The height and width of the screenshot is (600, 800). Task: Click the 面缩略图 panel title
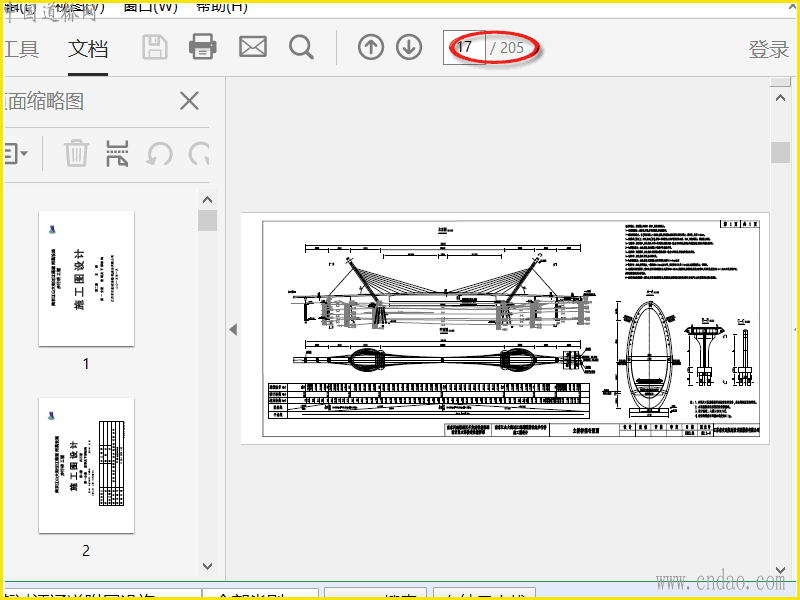44,101
